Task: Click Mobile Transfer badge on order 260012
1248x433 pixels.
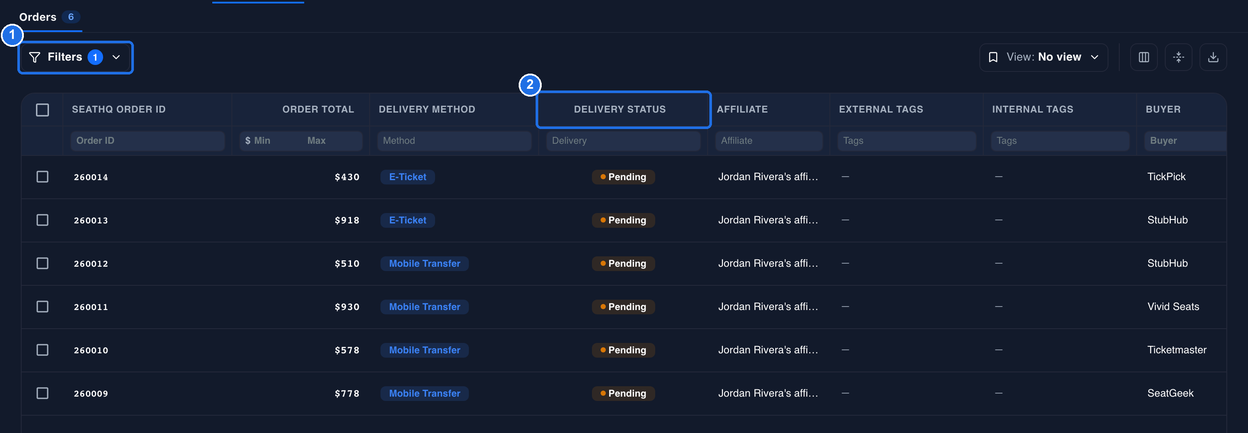Action: (424, 264)
